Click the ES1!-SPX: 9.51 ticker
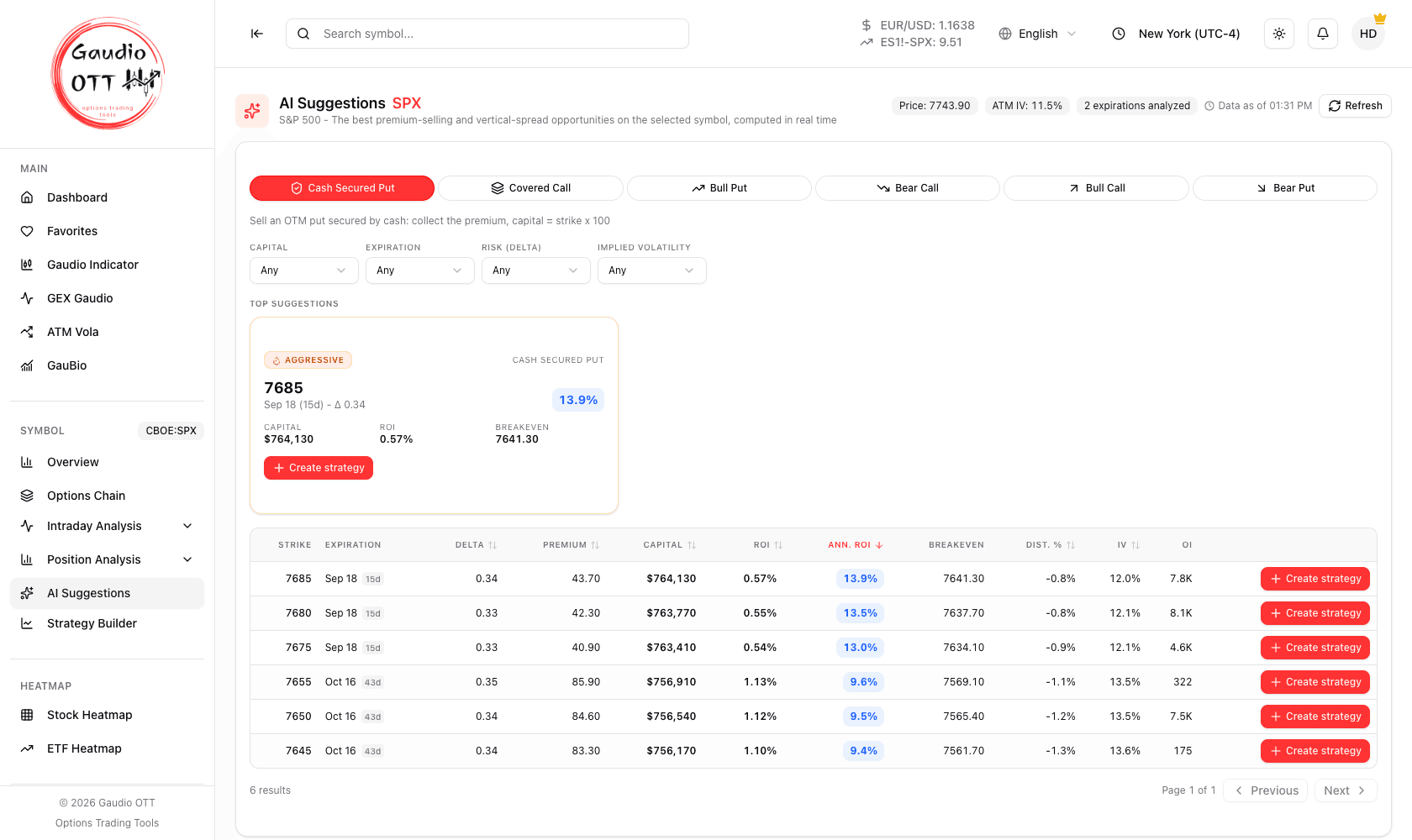Screen dimensions: 1412x840 coord(911,42)
